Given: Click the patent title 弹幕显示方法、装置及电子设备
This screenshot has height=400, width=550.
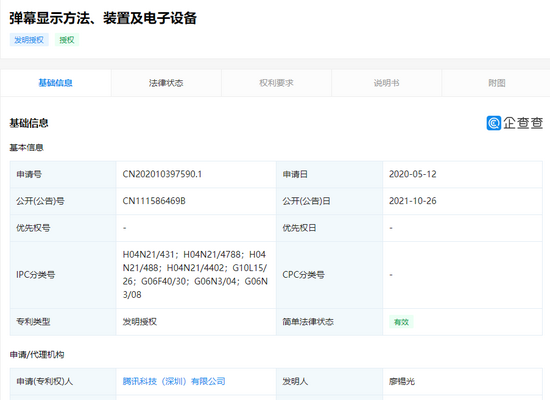Looking at the screenshot, I should click(x=103, y=18).
